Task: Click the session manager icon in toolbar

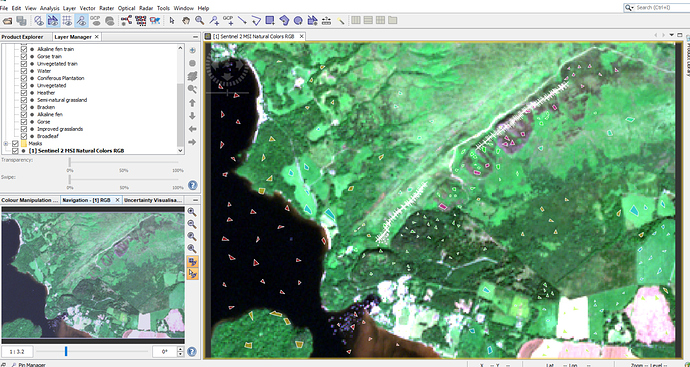Action: [21, 20]
